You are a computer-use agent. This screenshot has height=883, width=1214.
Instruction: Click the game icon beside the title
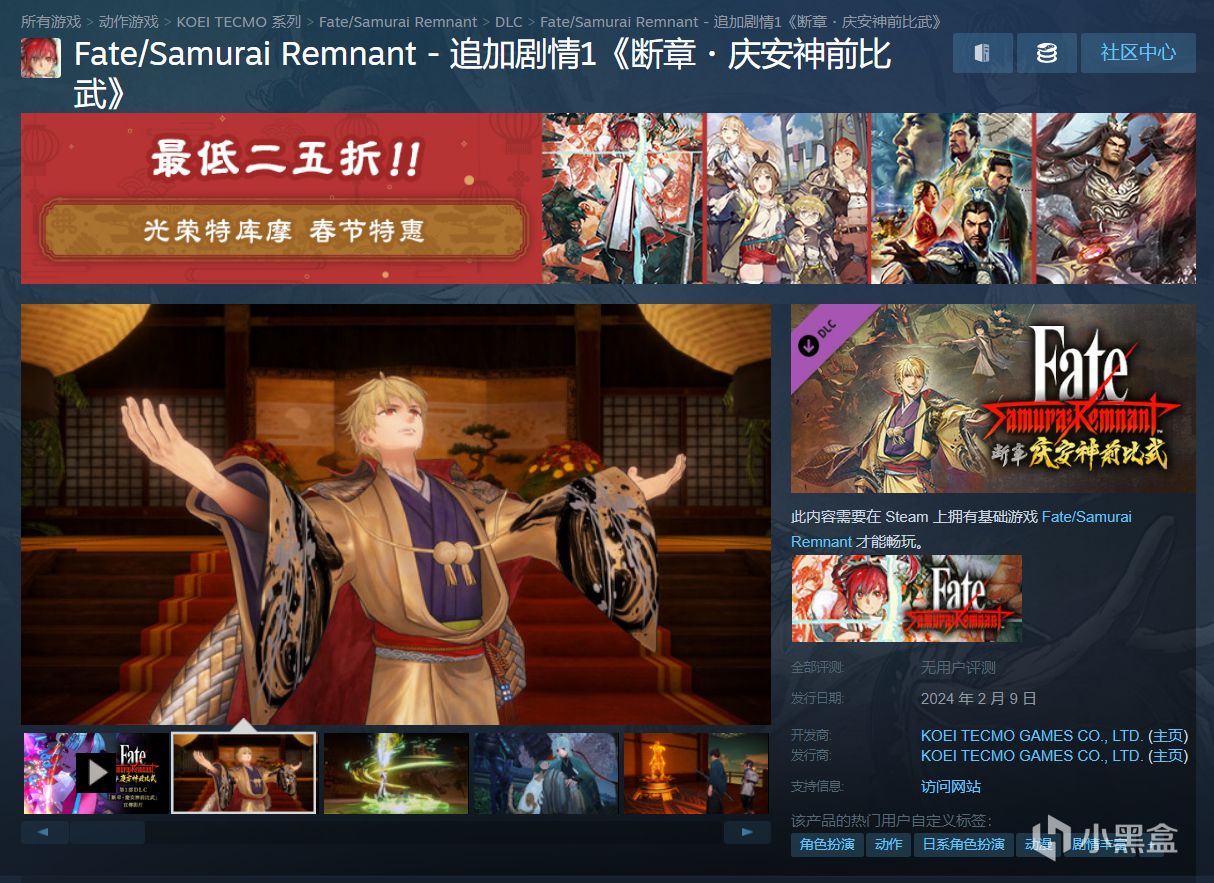pyautogui.click(x=40, y=58)
